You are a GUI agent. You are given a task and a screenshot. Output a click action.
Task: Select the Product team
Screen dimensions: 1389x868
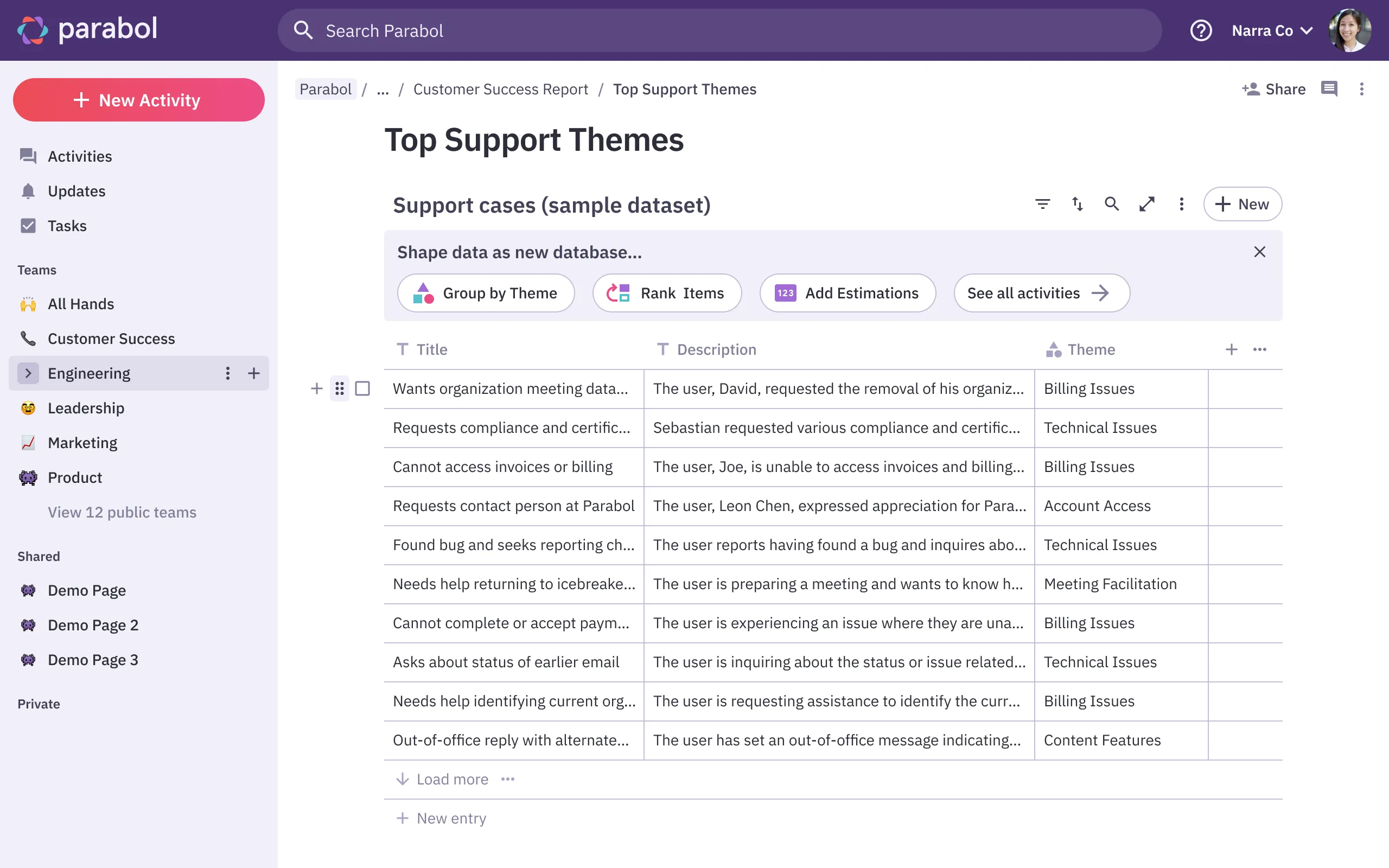click(x=75, y=477)
